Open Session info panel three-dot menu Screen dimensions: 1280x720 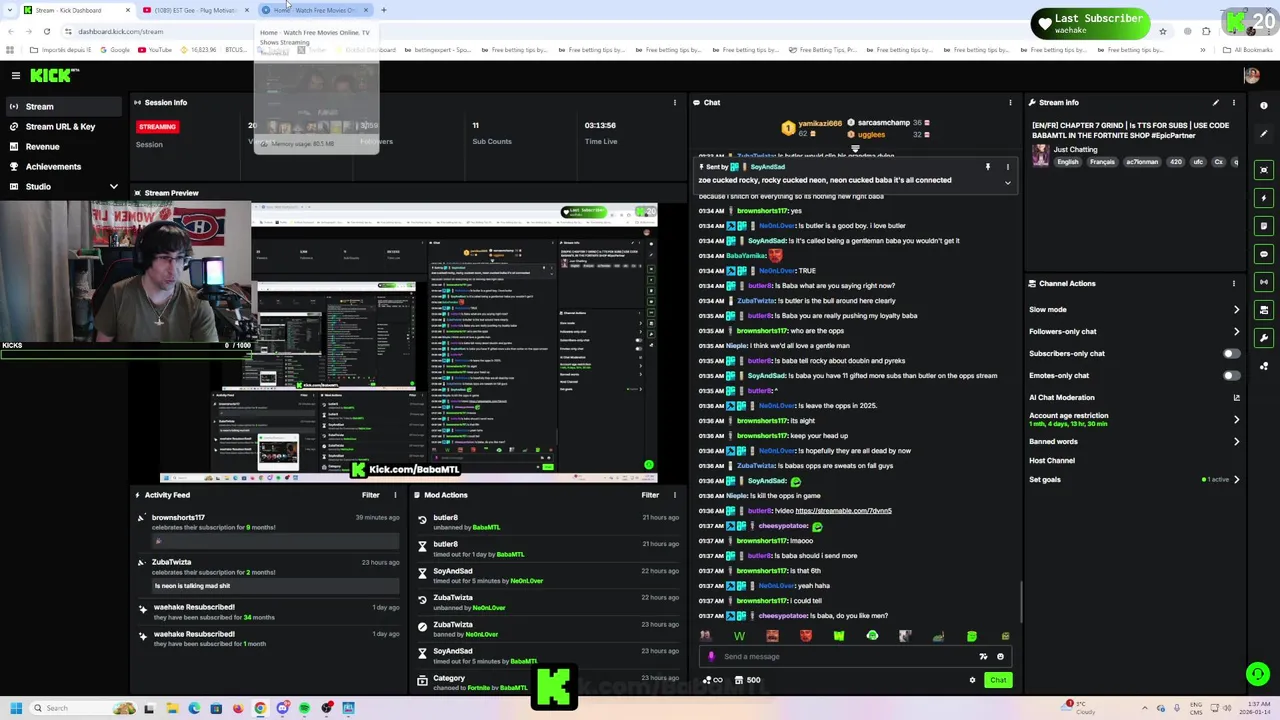coord(675,103)
